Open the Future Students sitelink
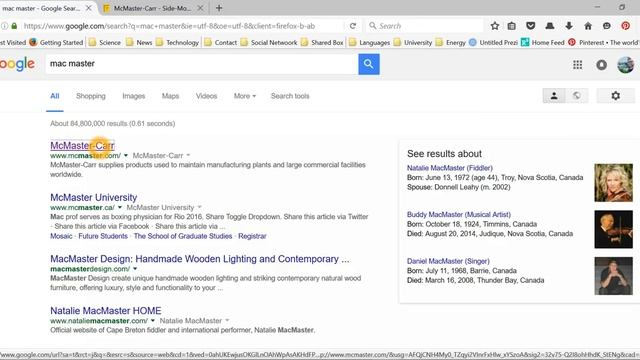Image resolution: width=640 pixels, height=360 pixels. point(103,236)
